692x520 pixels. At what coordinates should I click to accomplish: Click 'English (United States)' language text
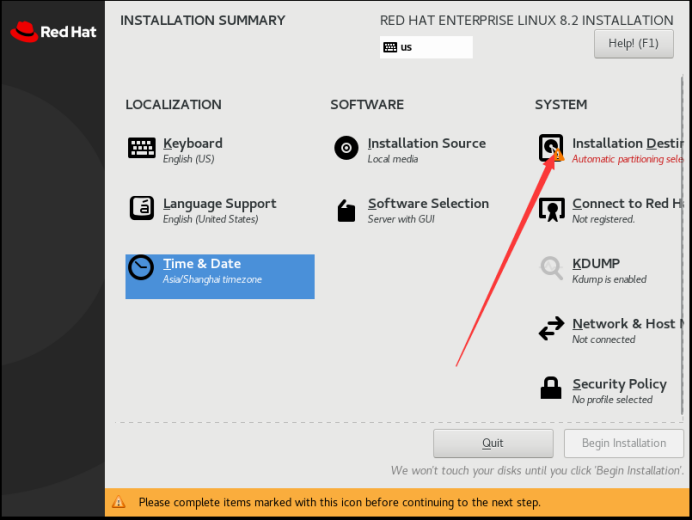pyautogui.click(x=211, y=219)
